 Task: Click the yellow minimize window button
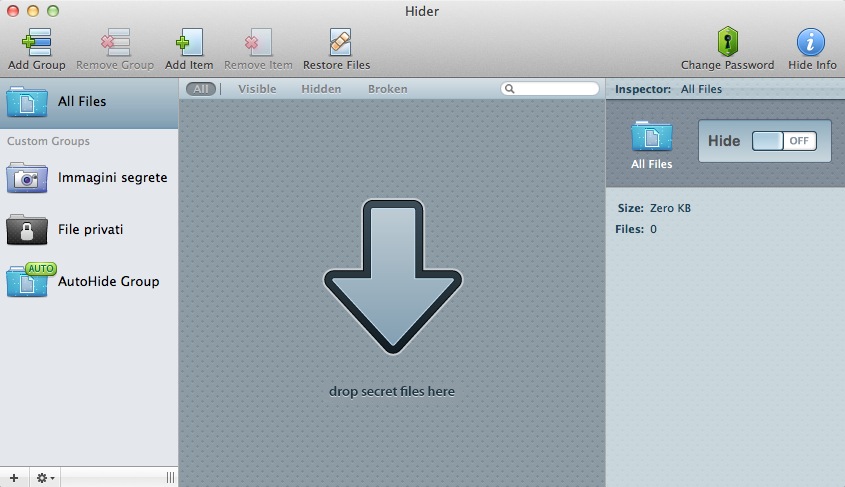tap(33, 11)
